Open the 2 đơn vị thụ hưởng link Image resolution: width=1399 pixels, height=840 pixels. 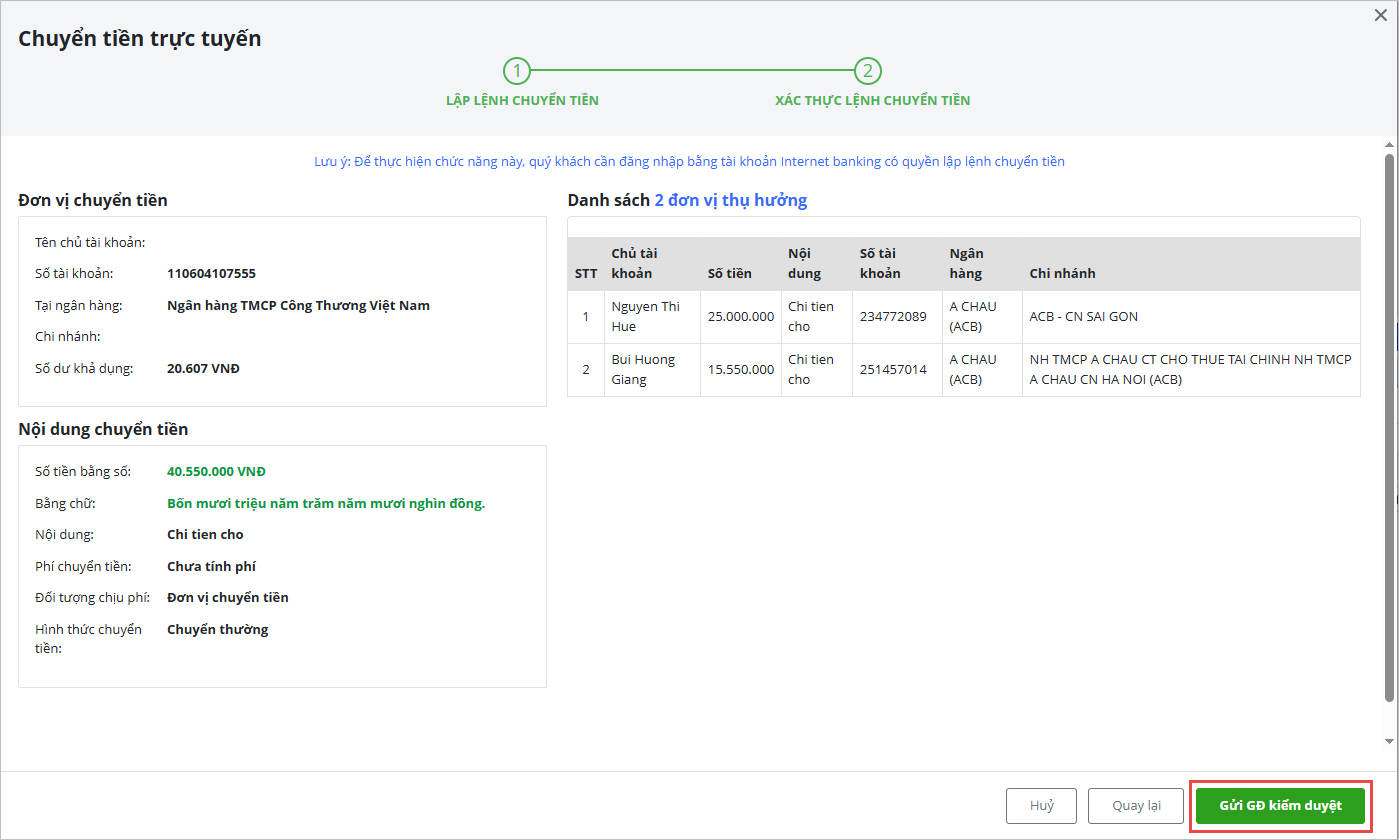[x=730, y=200]
